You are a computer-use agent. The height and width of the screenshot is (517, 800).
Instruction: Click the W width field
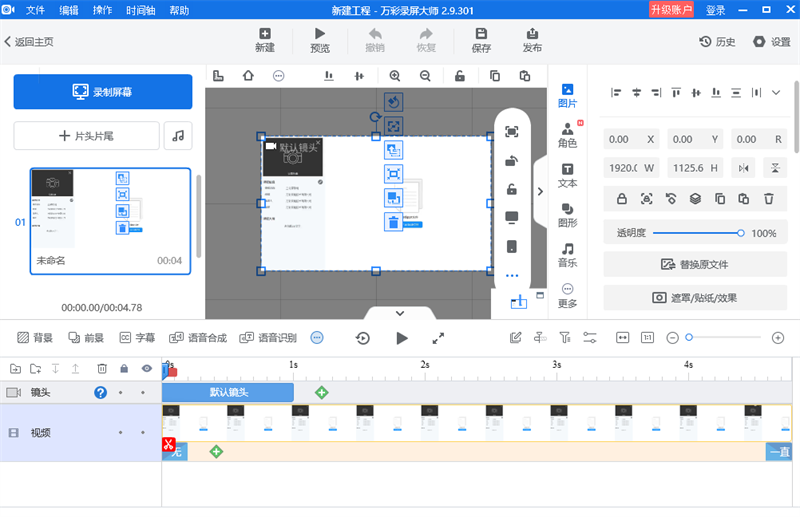(x=631, y=168)
